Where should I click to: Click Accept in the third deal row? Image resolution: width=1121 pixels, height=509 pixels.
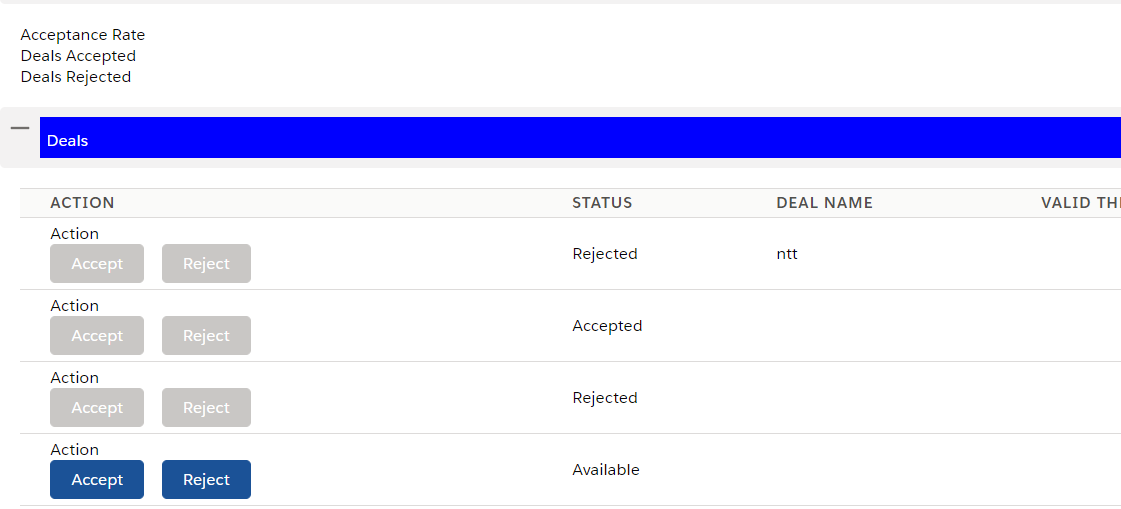97,408
